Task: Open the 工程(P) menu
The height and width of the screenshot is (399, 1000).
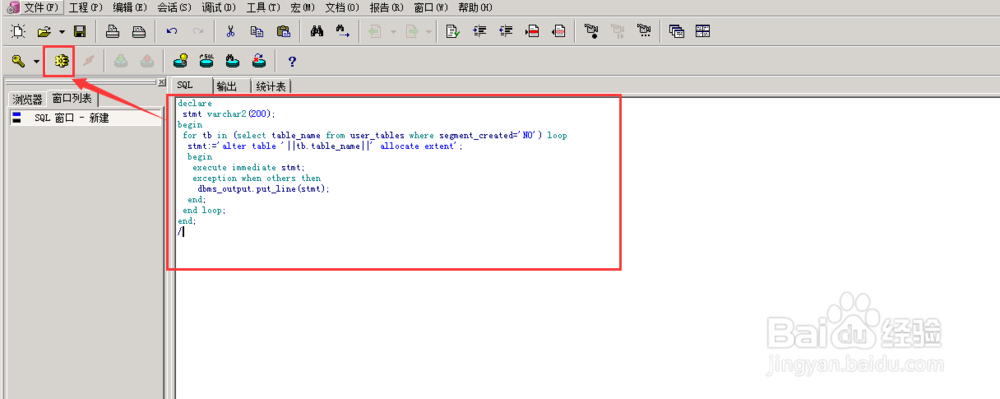Action: (x=85, y=8)
